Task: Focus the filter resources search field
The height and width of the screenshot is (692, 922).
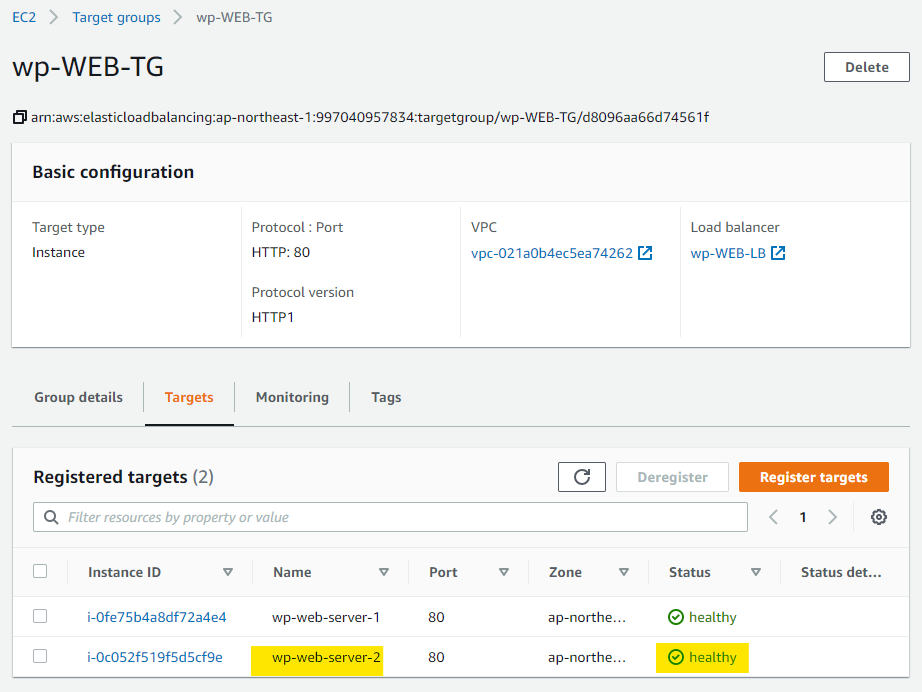Action: pos(390,517)
